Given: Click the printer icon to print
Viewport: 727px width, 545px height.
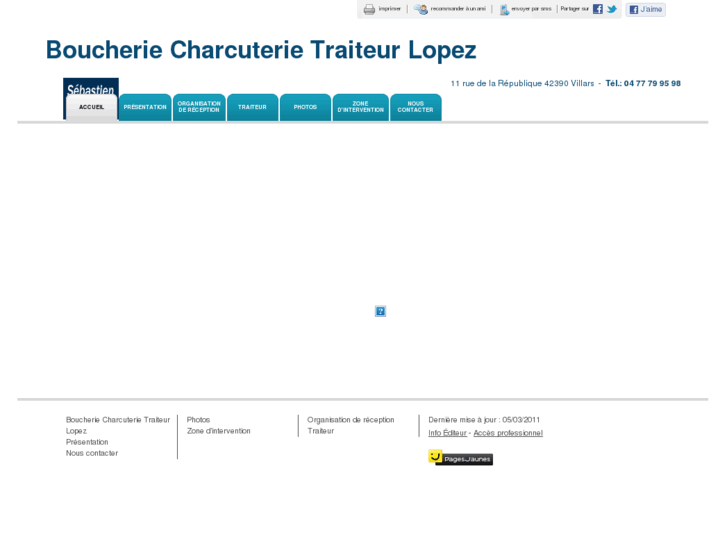Looking at the screenshot, I should tap(369, 9).
